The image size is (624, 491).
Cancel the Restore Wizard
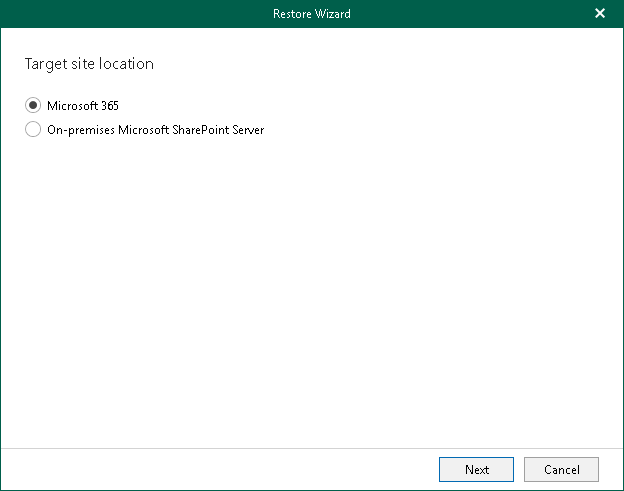(x=561, y=469)
